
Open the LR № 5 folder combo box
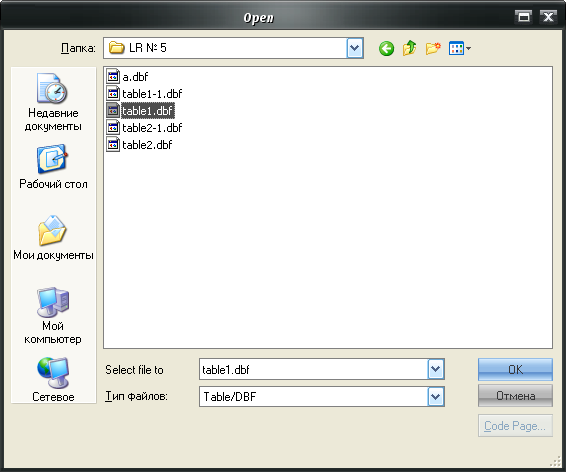click(x=233, y=48)
